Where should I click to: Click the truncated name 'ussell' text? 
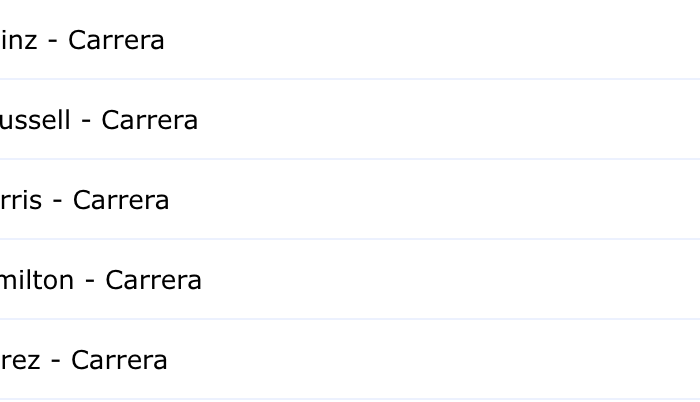(x=35, y=120)
